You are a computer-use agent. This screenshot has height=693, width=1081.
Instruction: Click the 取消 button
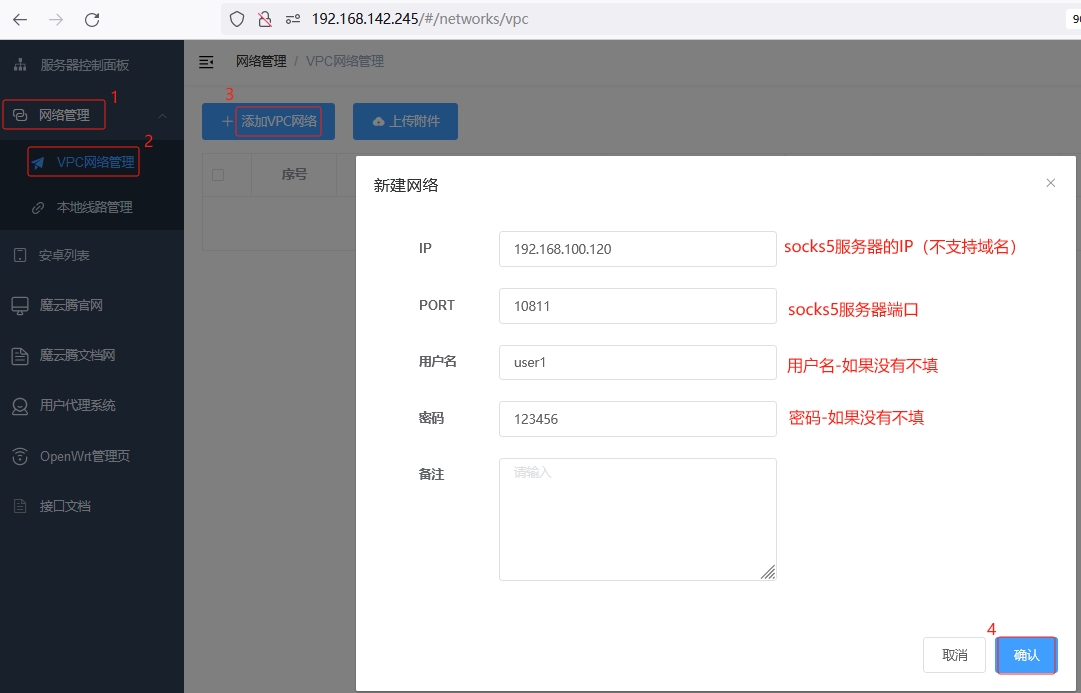click(x=954, y=655)
